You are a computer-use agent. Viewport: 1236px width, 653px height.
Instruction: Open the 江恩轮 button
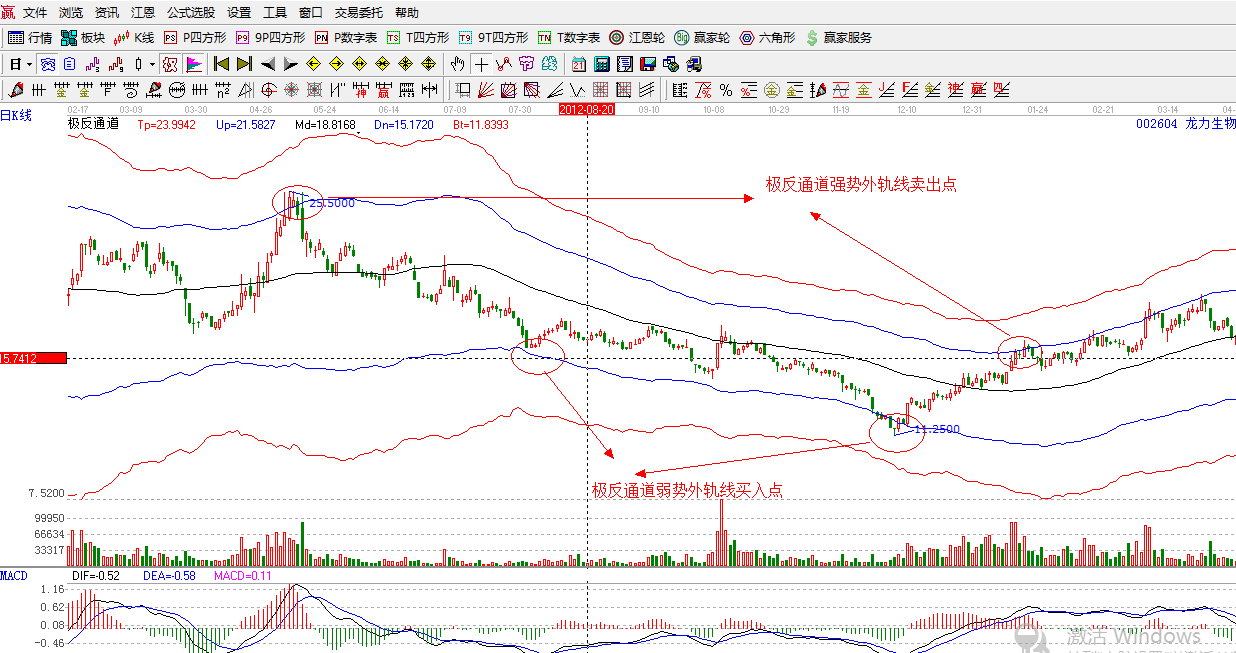(x=637, y=38)
